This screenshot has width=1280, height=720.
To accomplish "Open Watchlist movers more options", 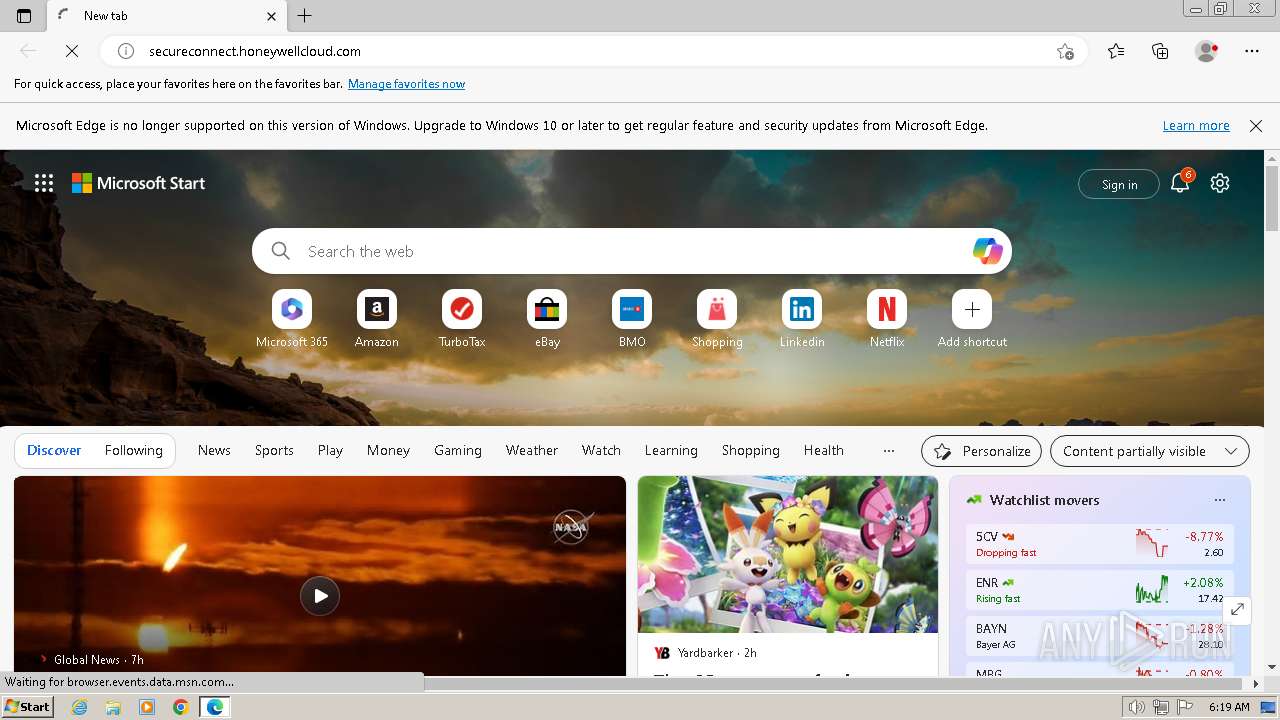I will point(1219,500).
